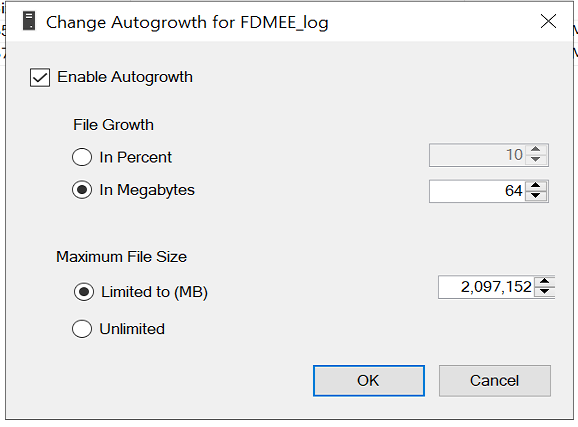
Task: Dismiss the dialog with the Cancel button
Action: click(495, 381)
